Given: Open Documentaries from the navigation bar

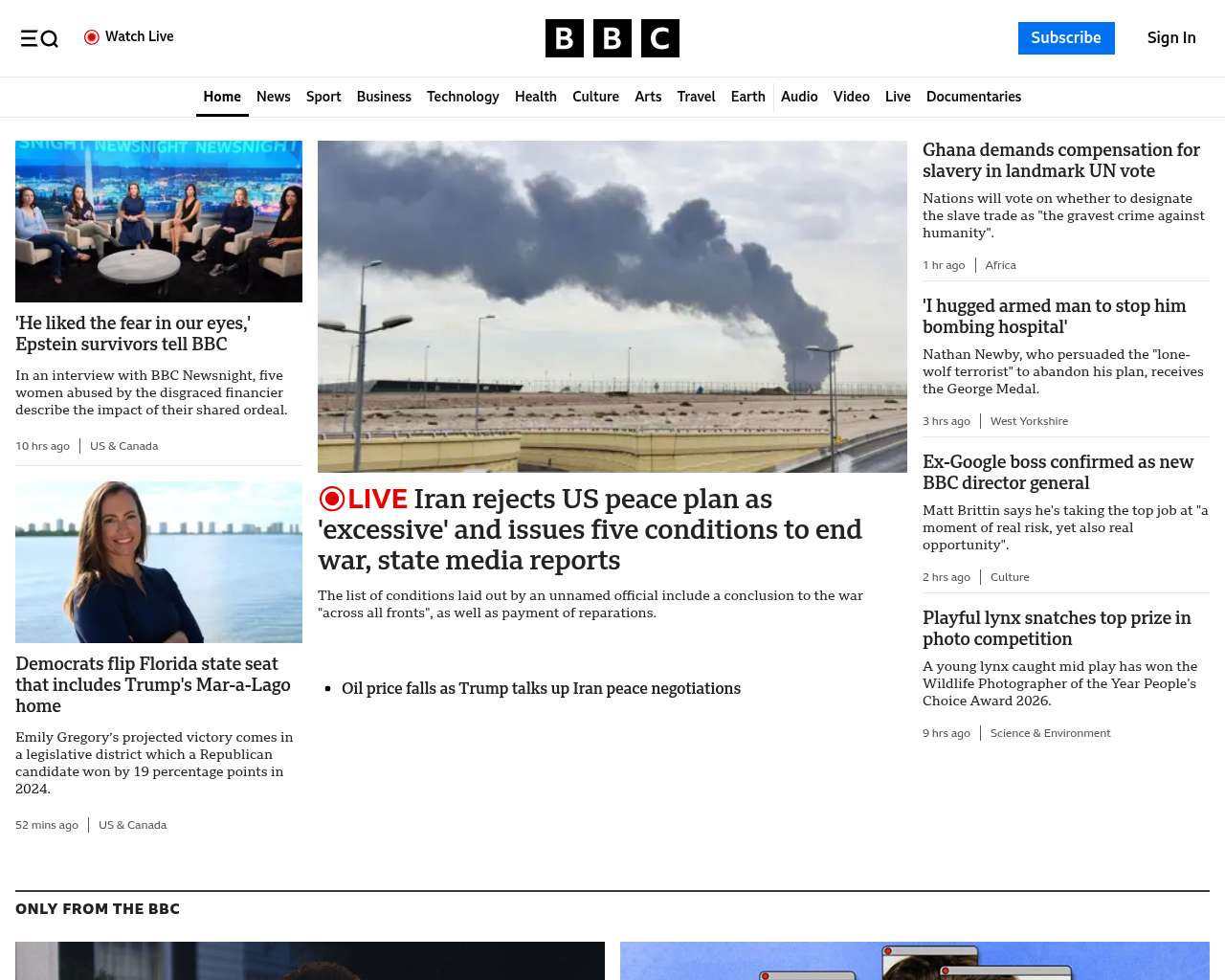Looking at the screenshot, I should point(973,97).
